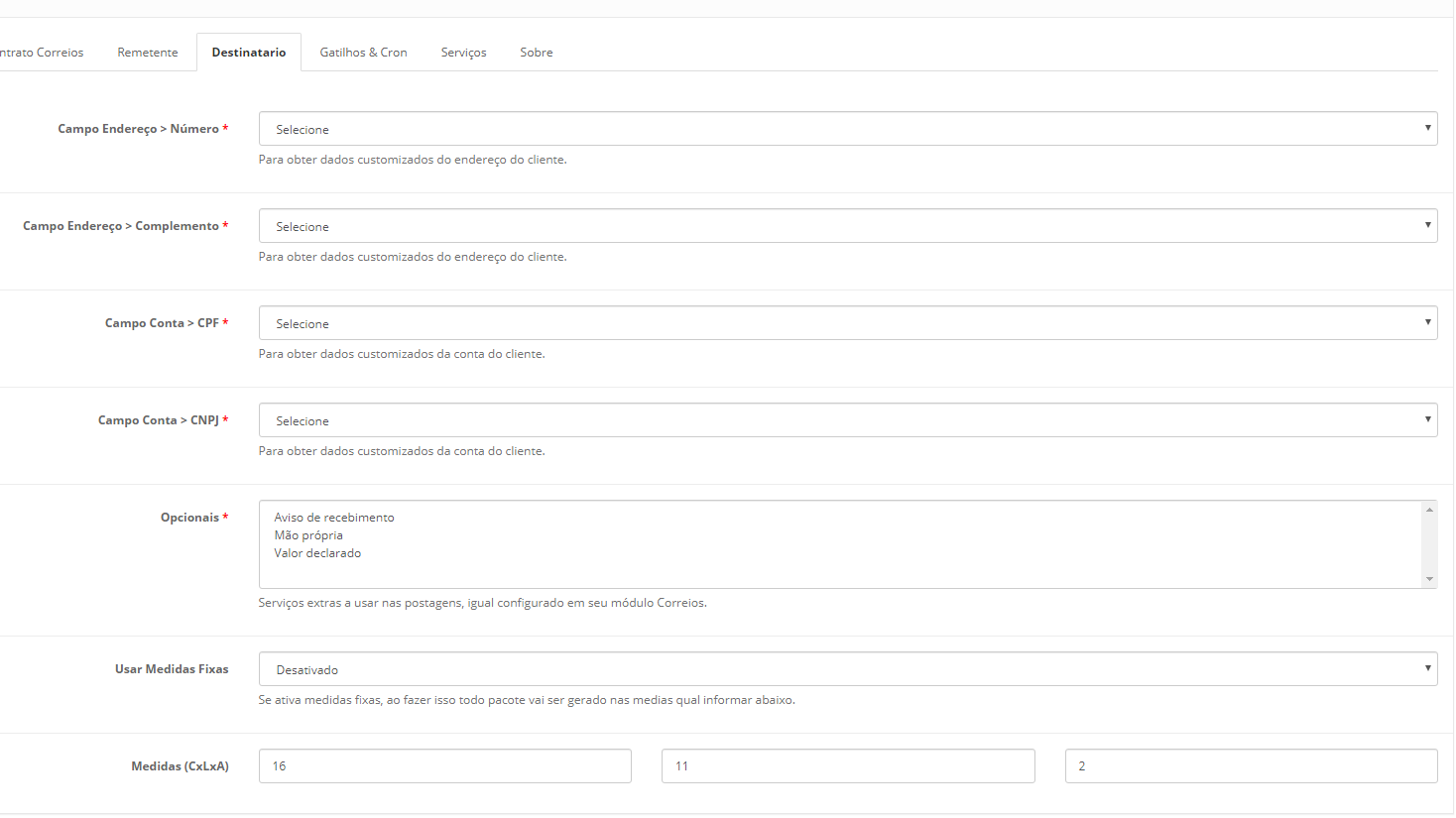Go to the Serviços tab
Viewport: 1456px width, 818px height.
pyautogui.click(x=463, y=53)
